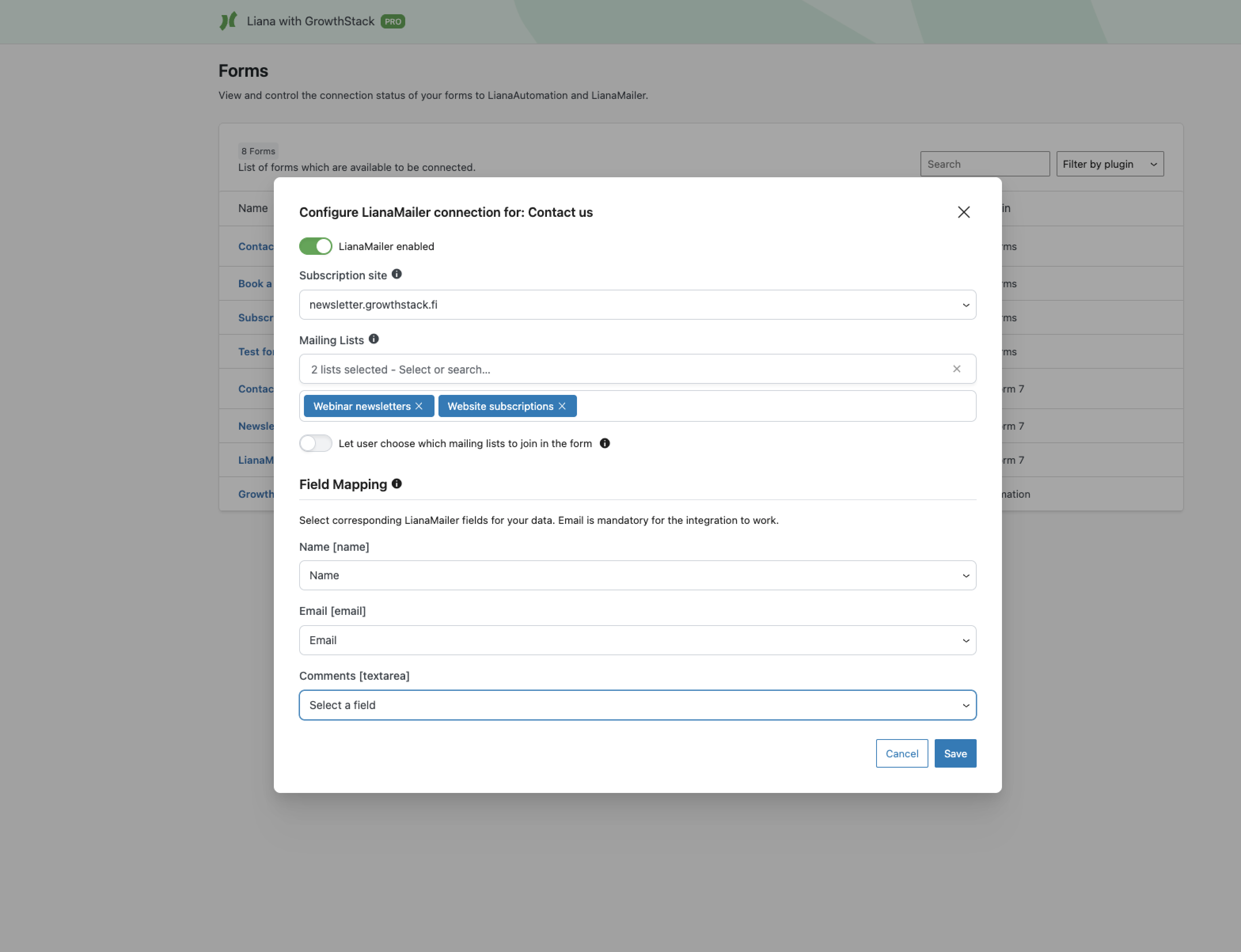Click the Liana GrowthStack logo icon

[x=228, y=21]
